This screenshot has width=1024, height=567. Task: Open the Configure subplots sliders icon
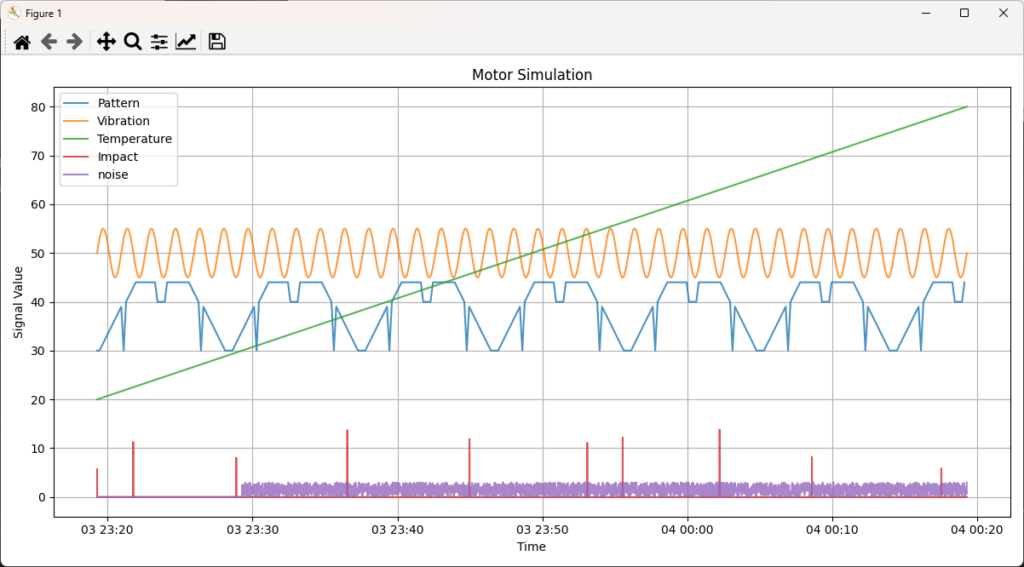pos(159,41)
